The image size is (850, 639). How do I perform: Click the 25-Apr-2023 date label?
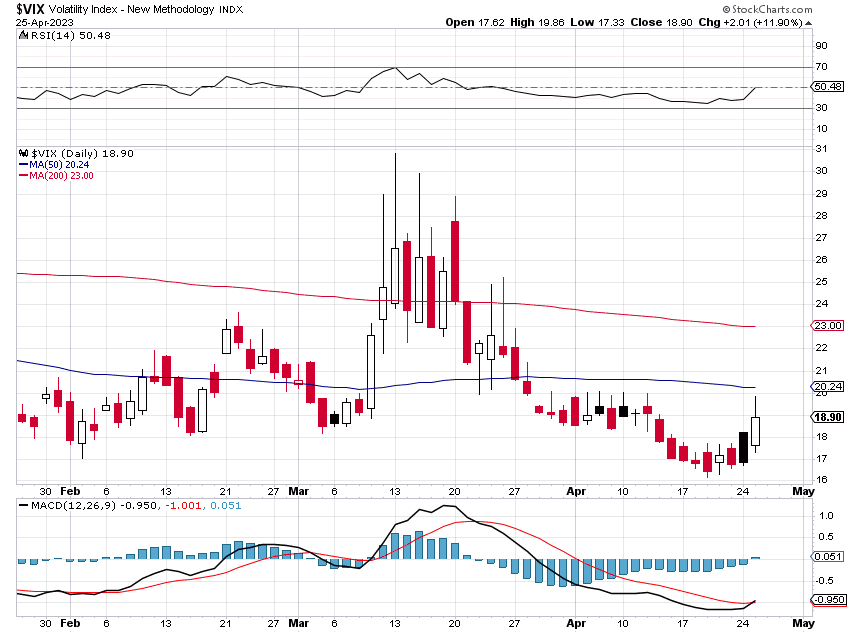pos(44,23)
